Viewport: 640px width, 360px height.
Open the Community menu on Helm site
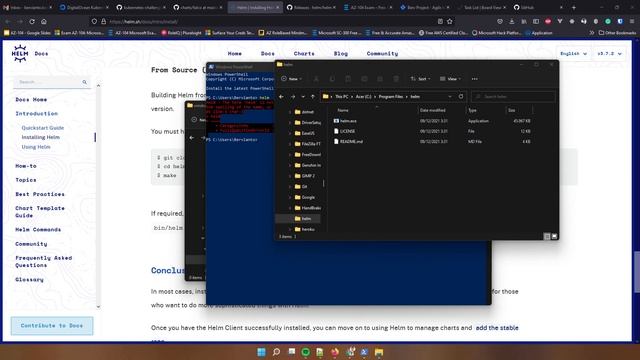pos(382,53)
